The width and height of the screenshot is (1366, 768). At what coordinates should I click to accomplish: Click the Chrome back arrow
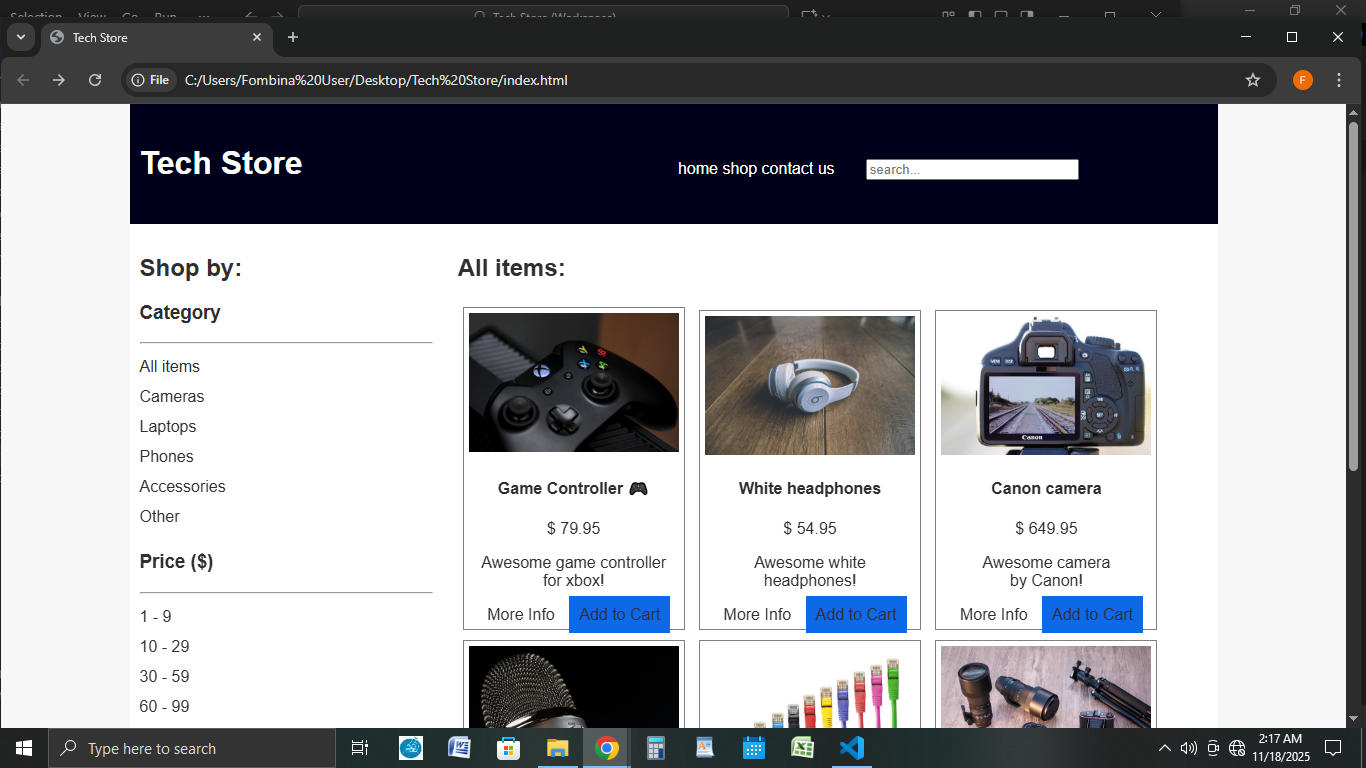(23, 80)
